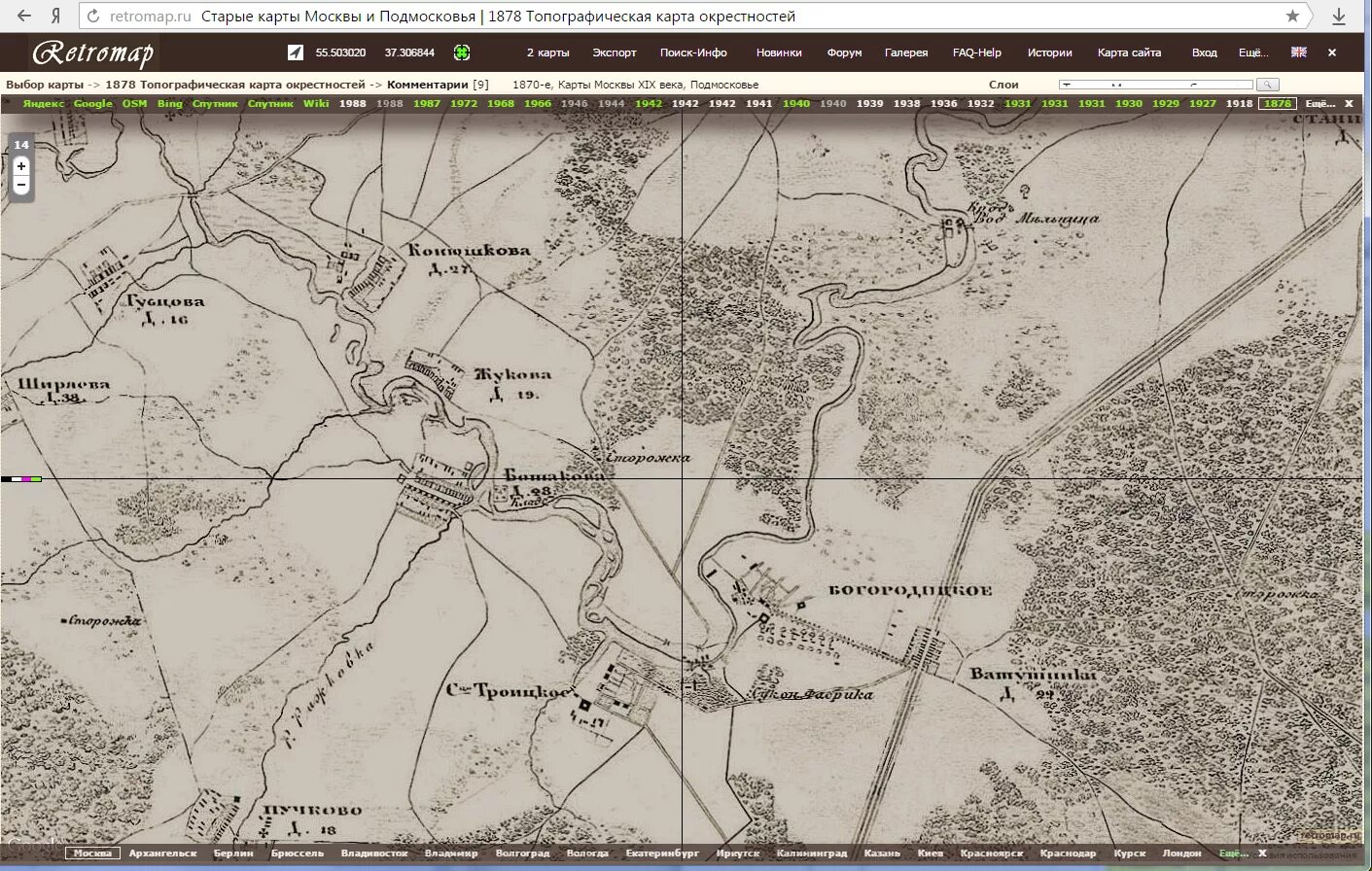Open the '2 карты' mode
This screenshot has height=871, width=1372.
pos(548,52)
